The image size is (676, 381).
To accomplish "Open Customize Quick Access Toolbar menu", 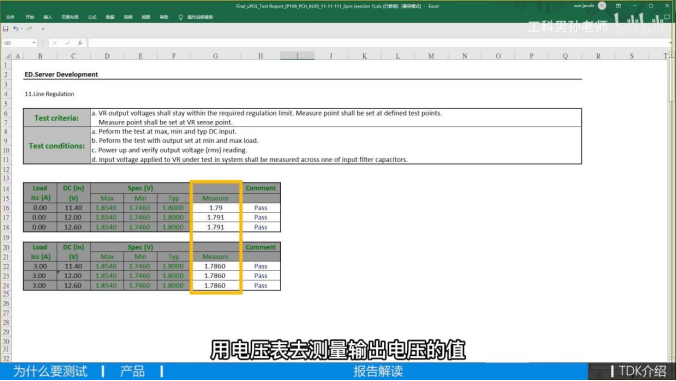I will point(43,29).
